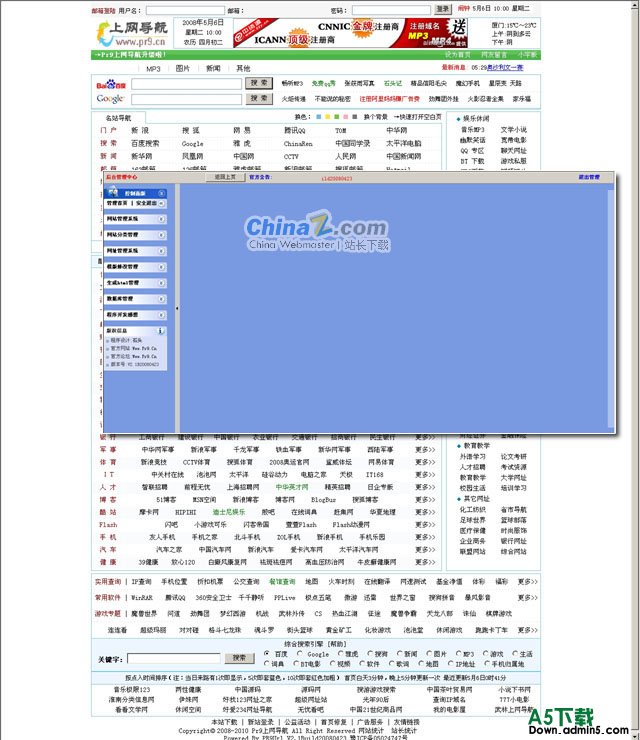
Task: Open the 魔兽世界 link in 游戏专题
Action: [x=144, y=614]
